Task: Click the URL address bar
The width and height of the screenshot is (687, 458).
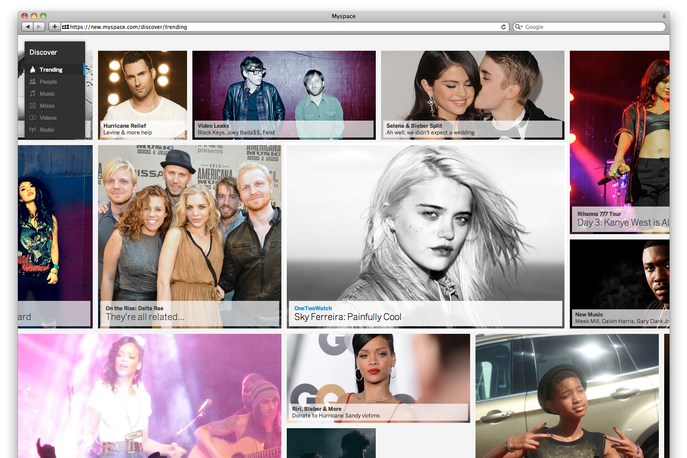Action: (x=280, y=27)
